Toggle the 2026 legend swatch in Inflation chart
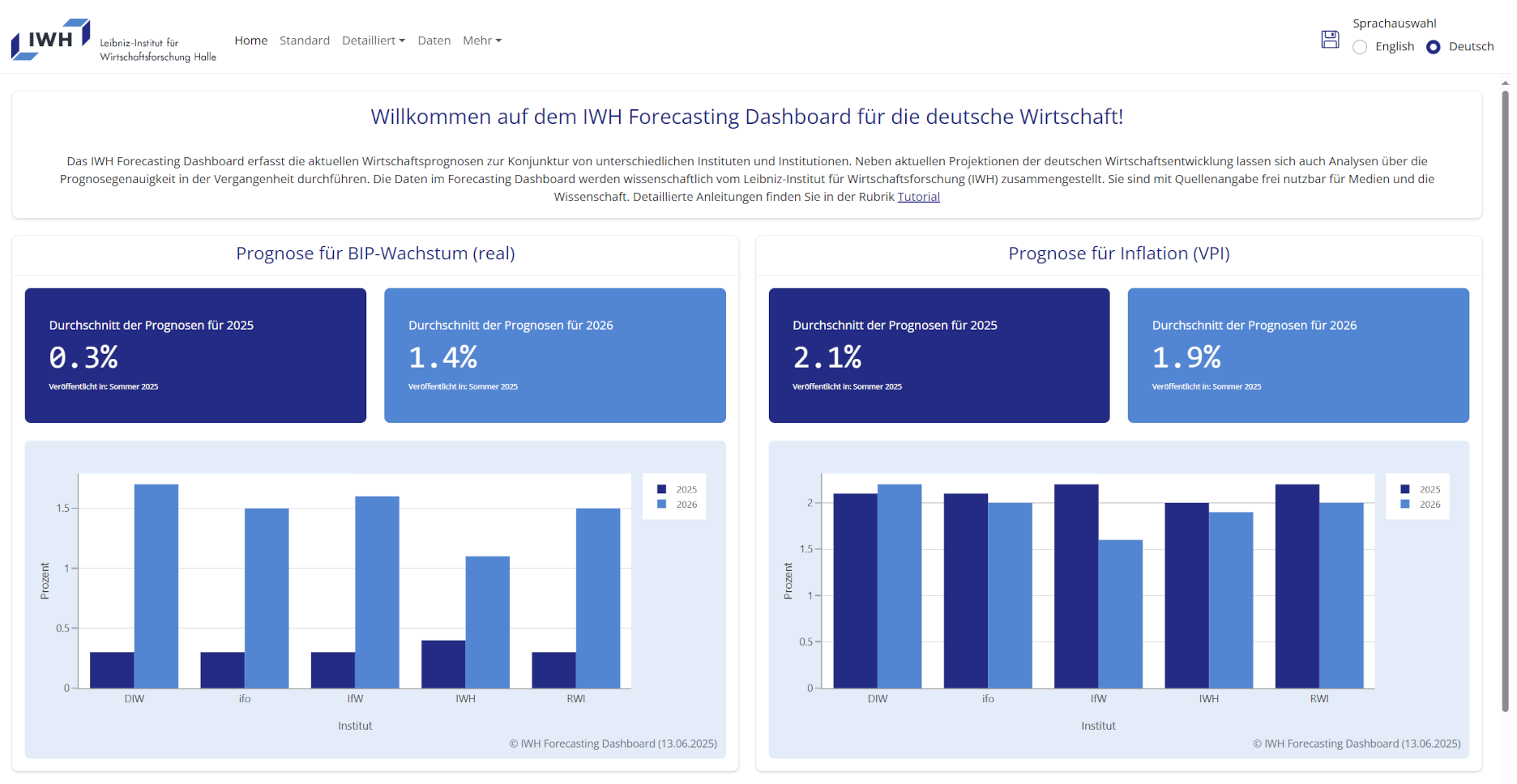 1405,505
